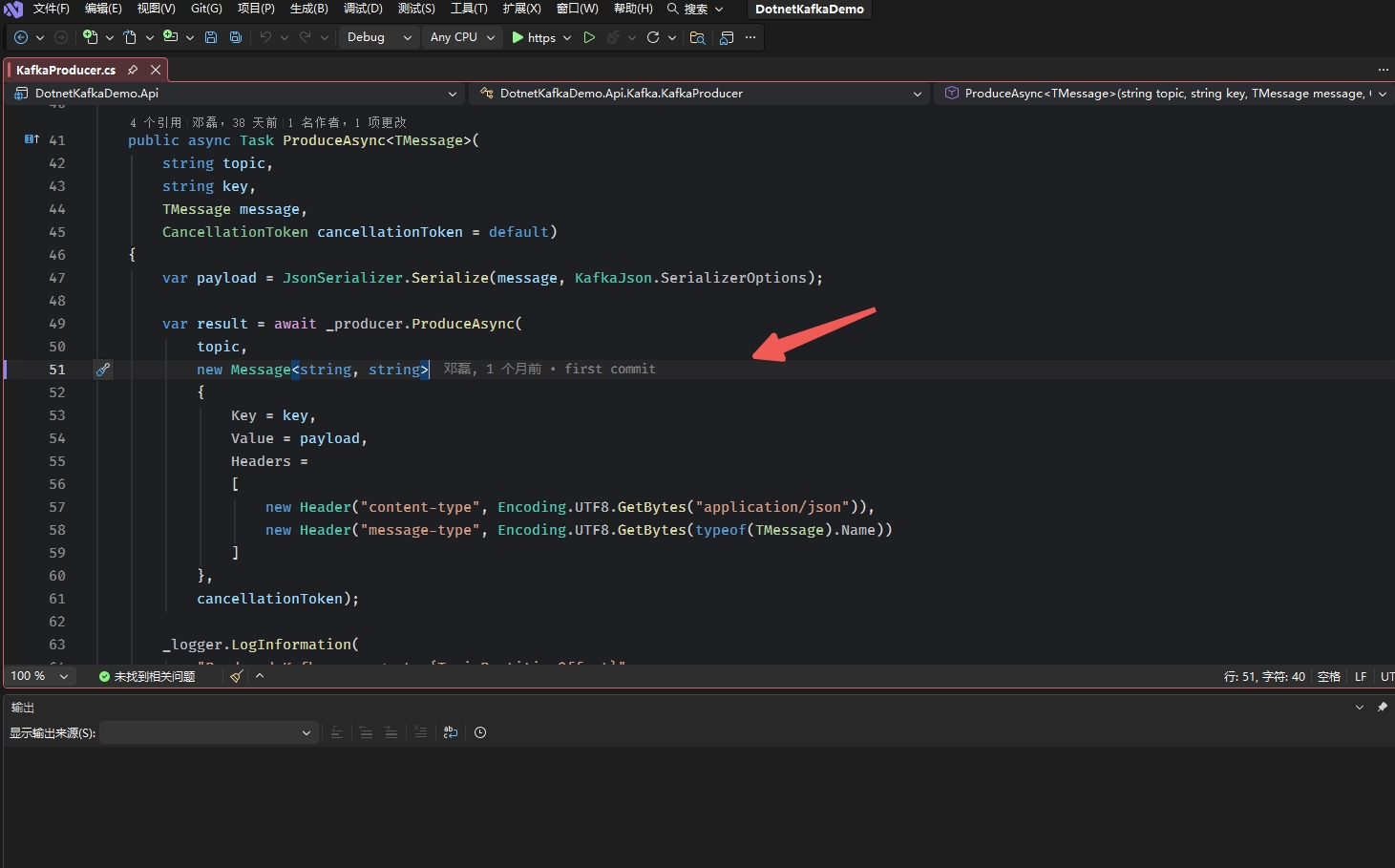Click the 输出 panel title
This screenshot has width=1395, height=868.
click(23, 708)
